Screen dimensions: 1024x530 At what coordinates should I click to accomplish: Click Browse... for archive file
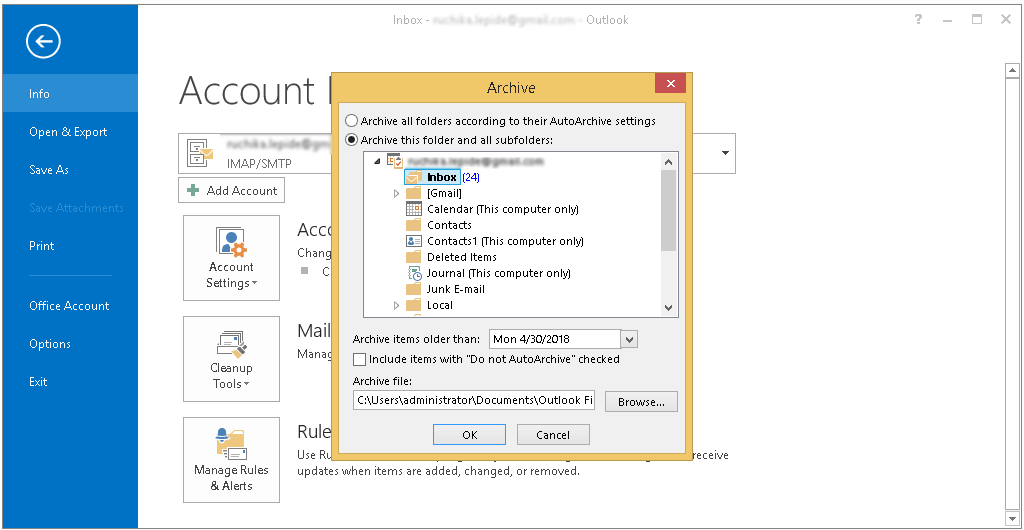pos(641,402)
